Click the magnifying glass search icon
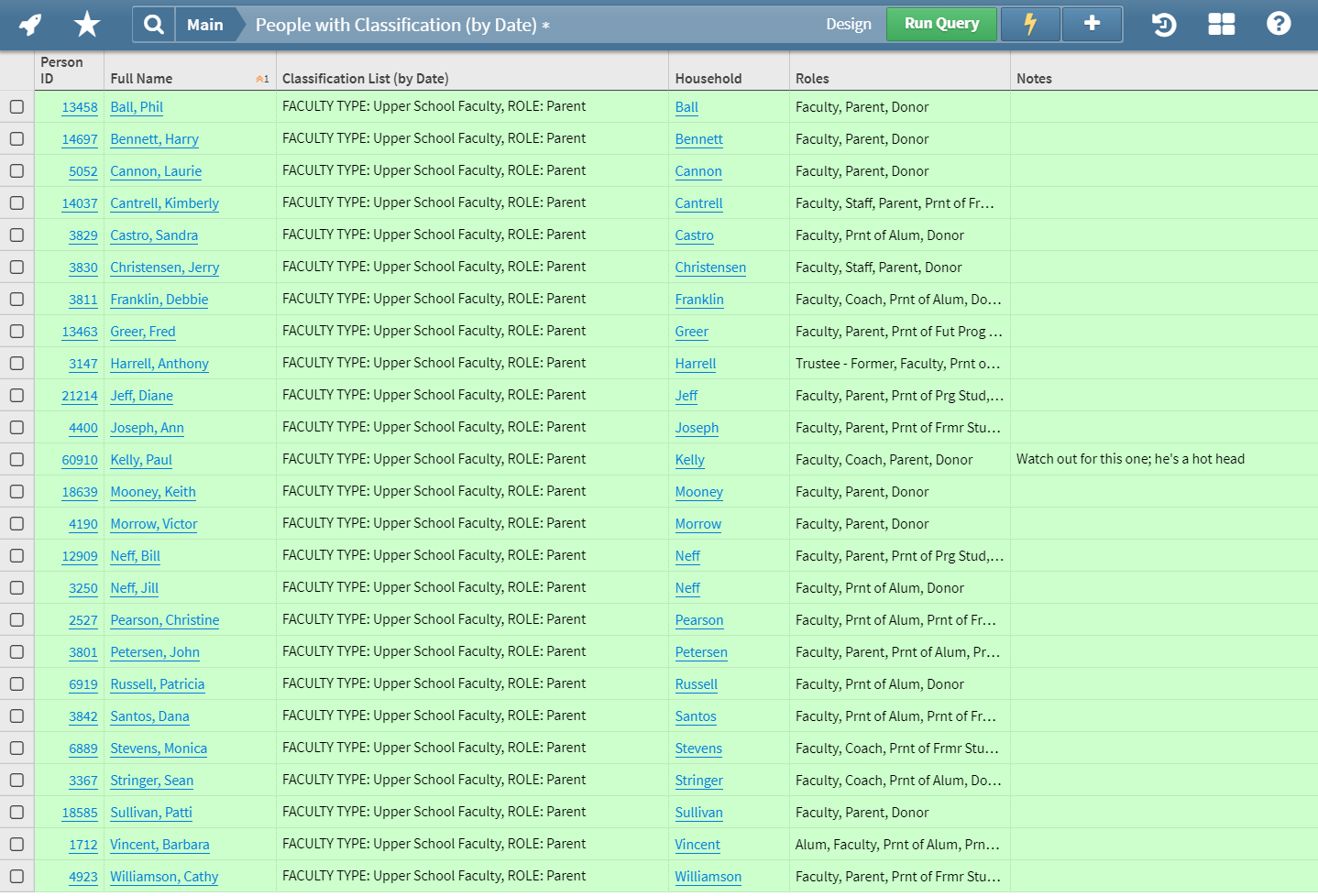 tap(154, 25)
